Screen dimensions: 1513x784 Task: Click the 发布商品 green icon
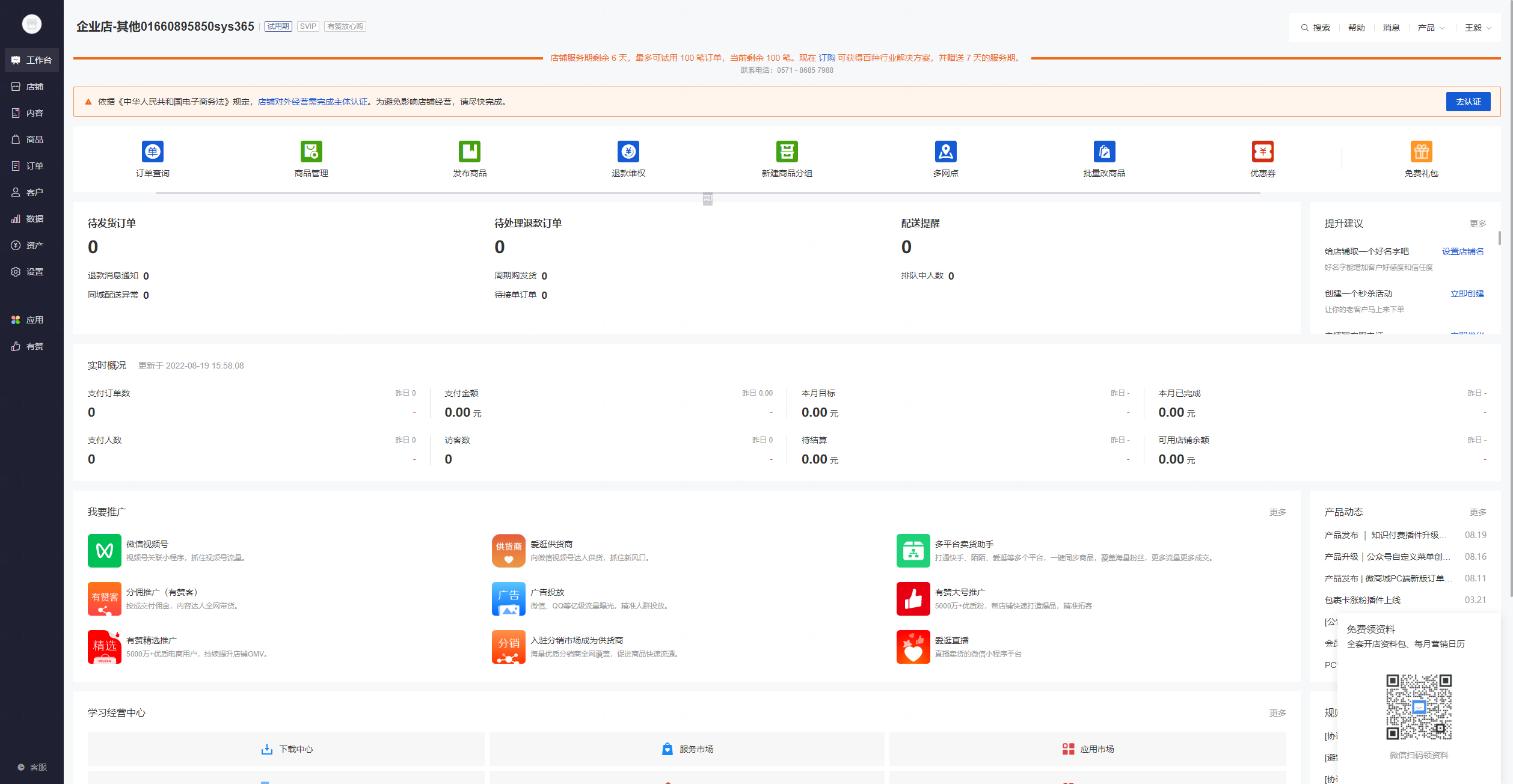[470, 152]
